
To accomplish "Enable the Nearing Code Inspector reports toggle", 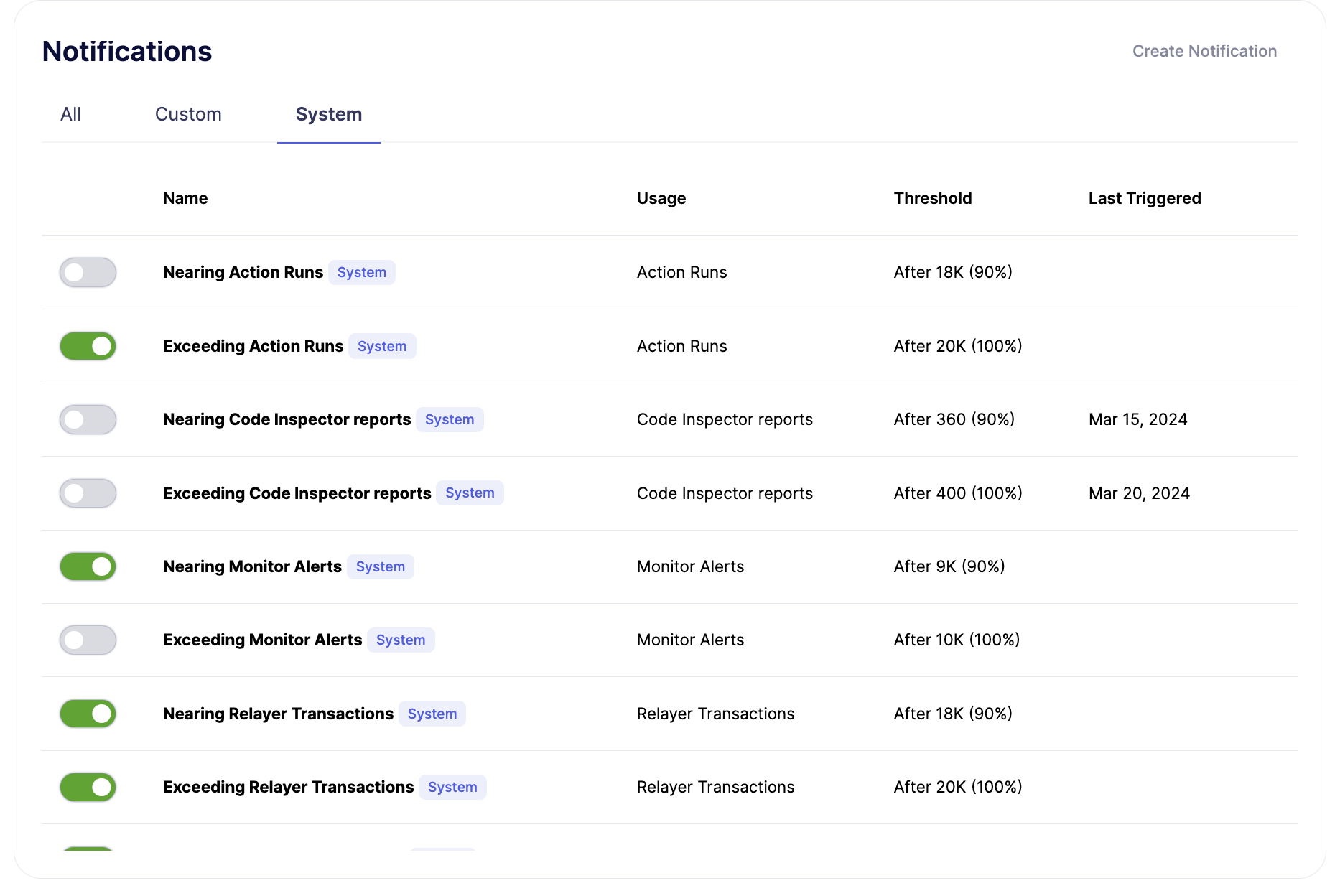I will tap(87, 419).
